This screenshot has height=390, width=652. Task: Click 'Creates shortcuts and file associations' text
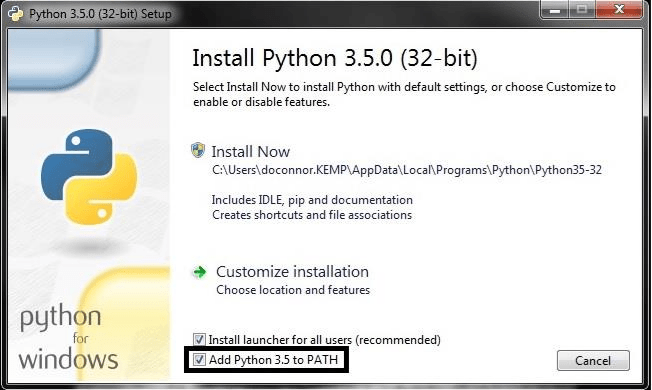[312, 215]
